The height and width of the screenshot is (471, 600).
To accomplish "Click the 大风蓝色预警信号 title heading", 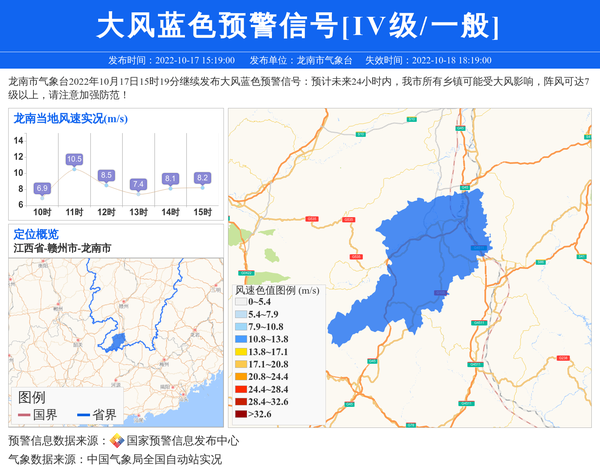I will (x=299, y=26).
